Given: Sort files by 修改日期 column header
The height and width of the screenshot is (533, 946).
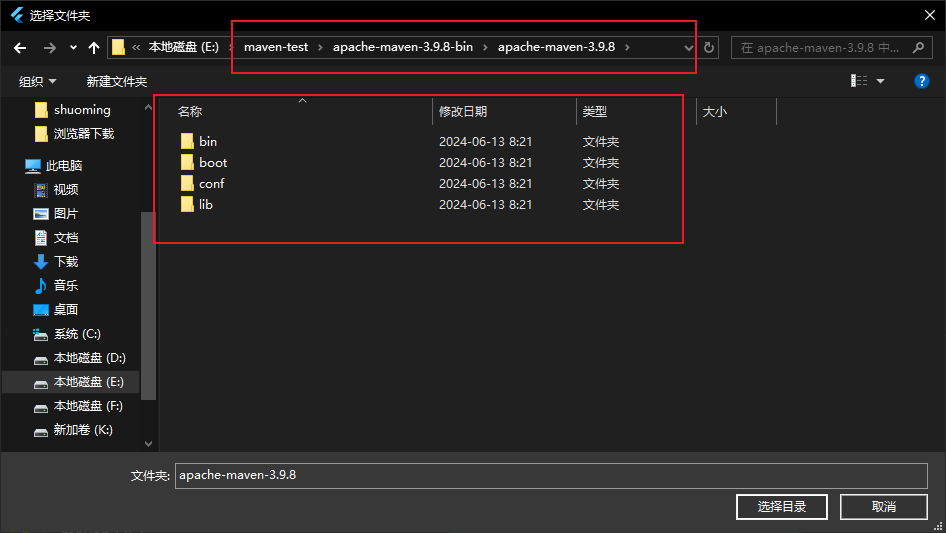Looking at the screenshot, I should pos(463,112).
